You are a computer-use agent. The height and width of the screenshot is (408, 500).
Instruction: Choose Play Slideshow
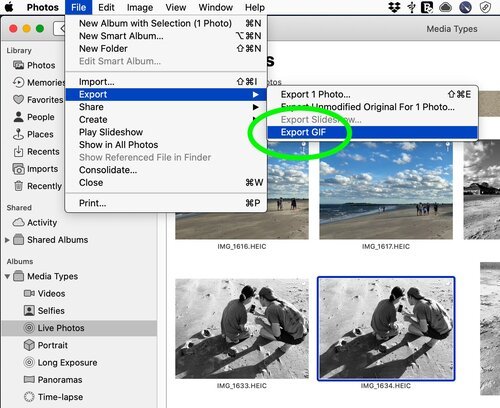point(166,132)
